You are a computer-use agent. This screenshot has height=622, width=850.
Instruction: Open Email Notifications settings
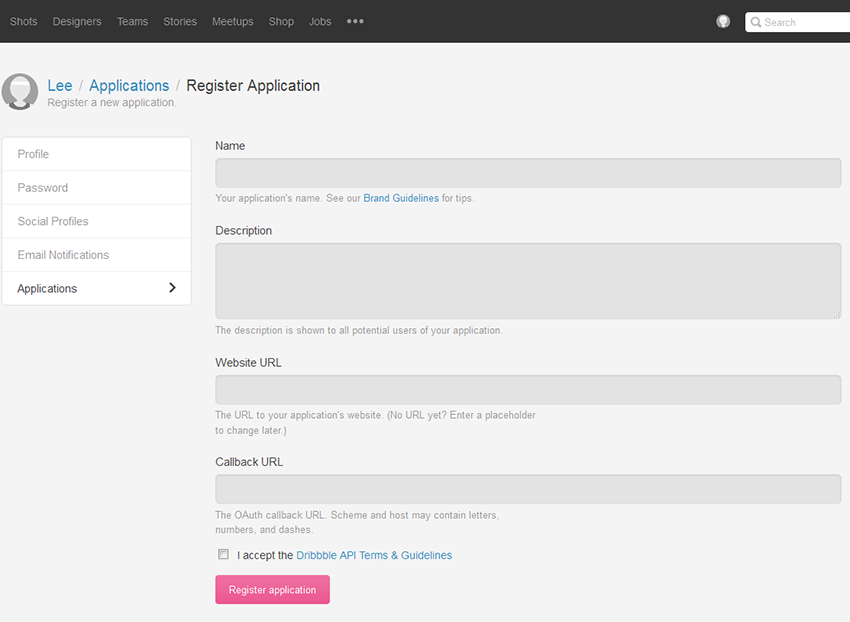point(96,255)
